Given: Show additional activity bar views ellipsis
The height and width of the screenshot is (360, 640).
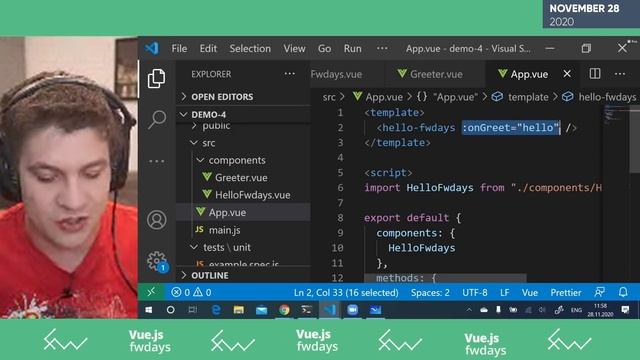Looking at the screenshot, I should tap(157, 162).
